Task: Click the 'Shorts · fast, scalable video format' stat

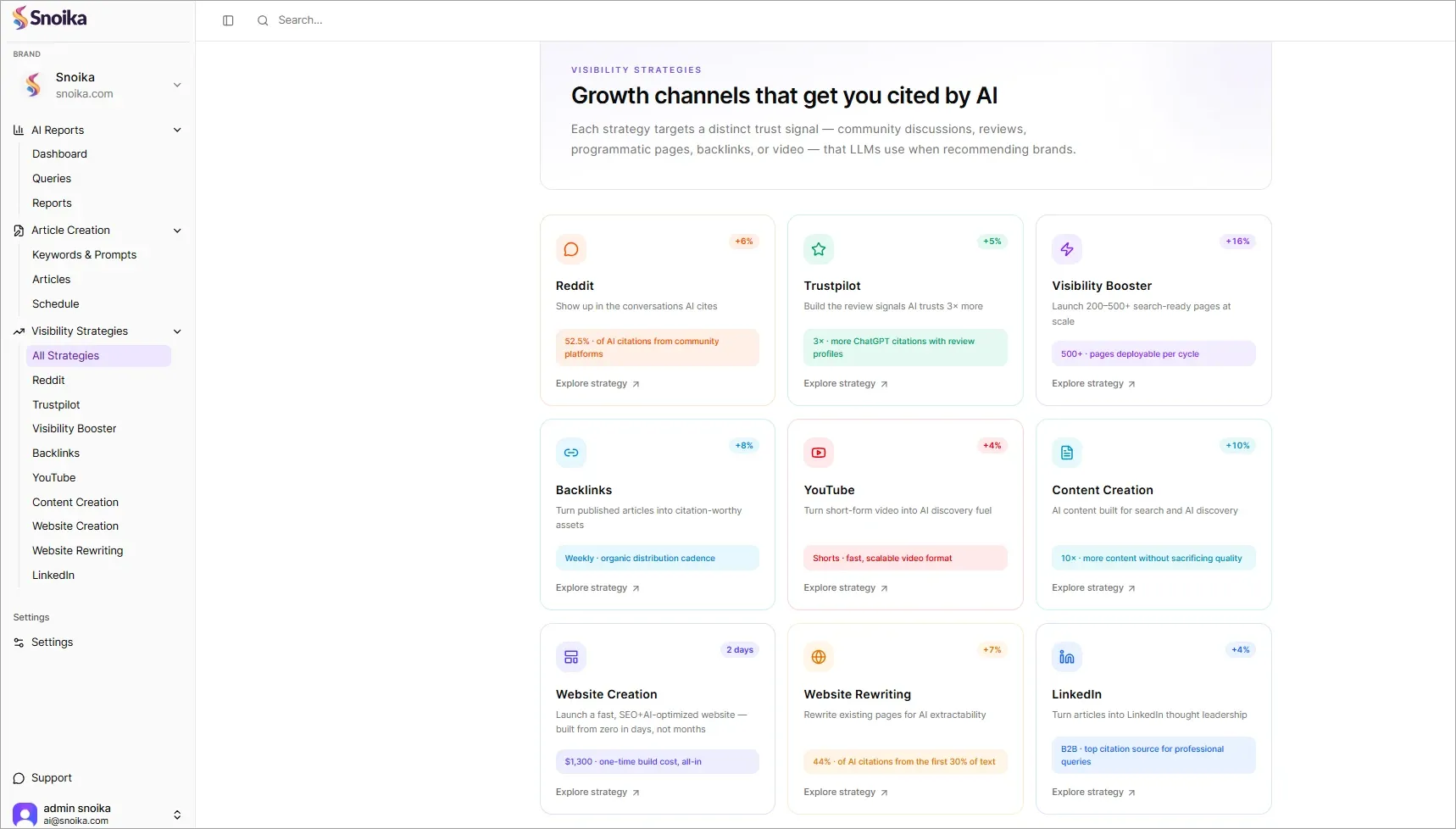Action: click(905, 558)
